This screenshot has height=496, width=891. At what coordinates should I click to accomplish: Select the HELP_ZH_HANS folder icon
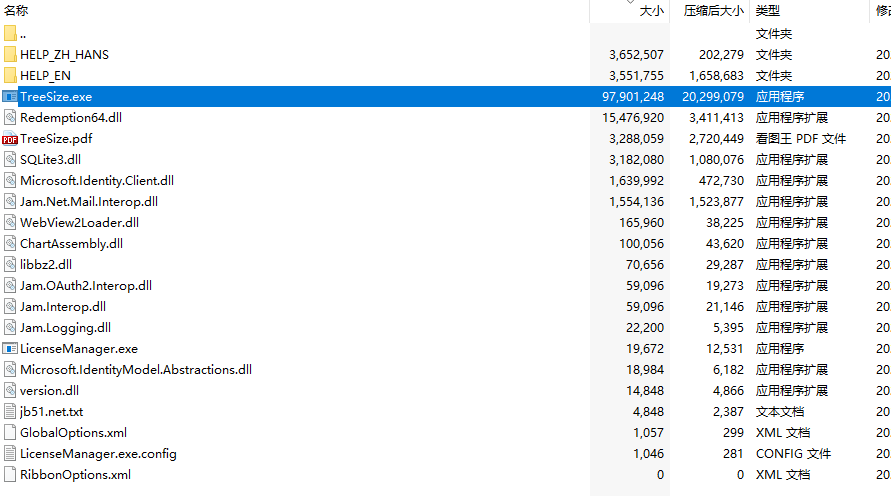pyautogui.click(x=10, y=55)
